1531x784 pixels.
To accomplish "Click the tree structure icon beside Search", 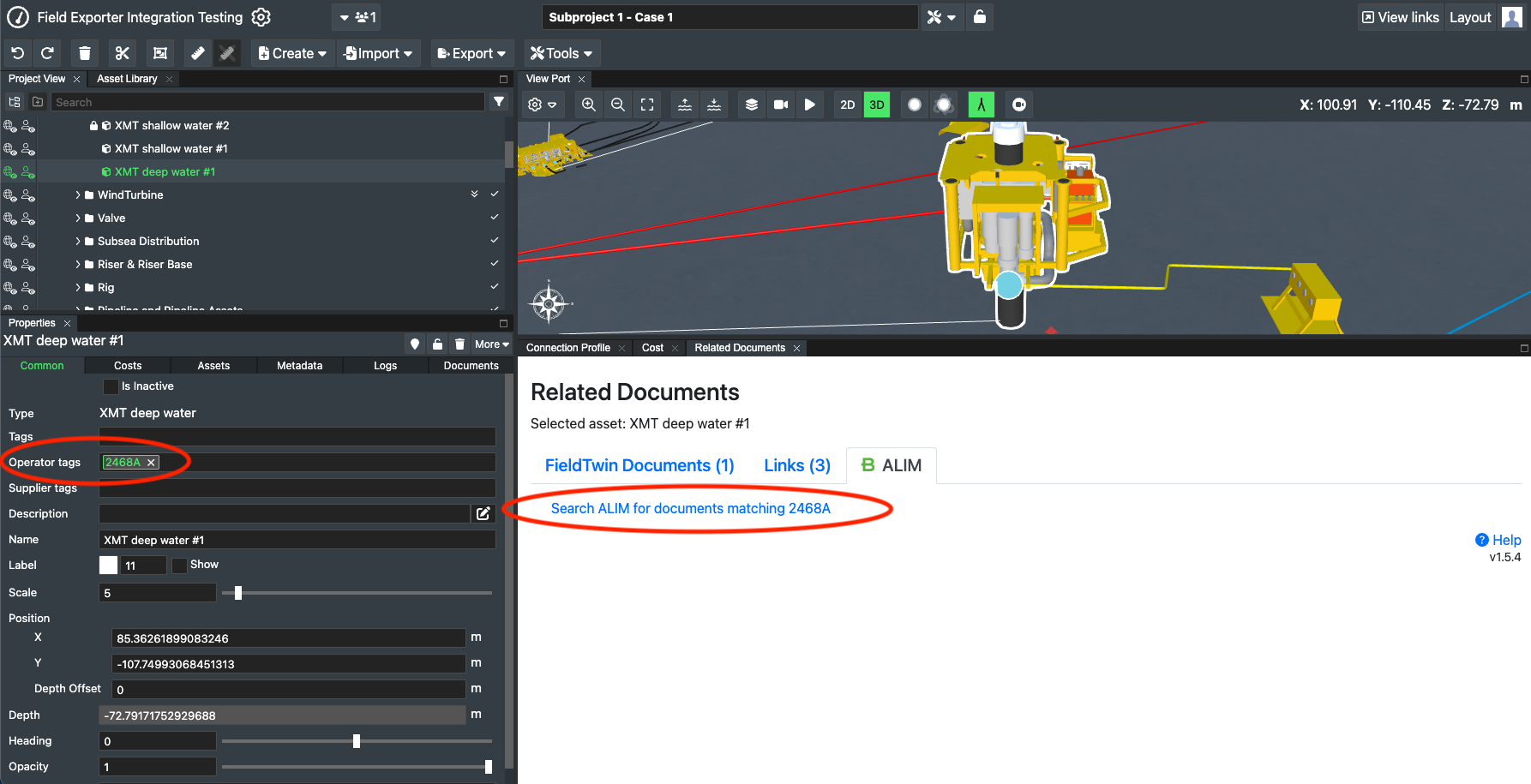I will click(x=15, y=102).
